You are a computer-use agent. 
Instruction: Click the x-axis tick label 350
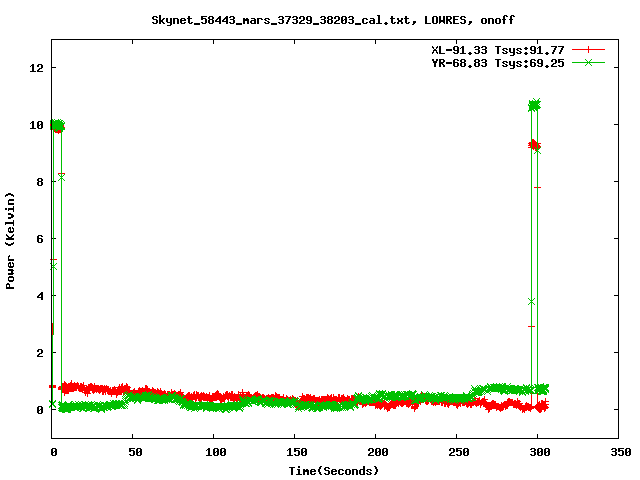[x=621, y=452]
